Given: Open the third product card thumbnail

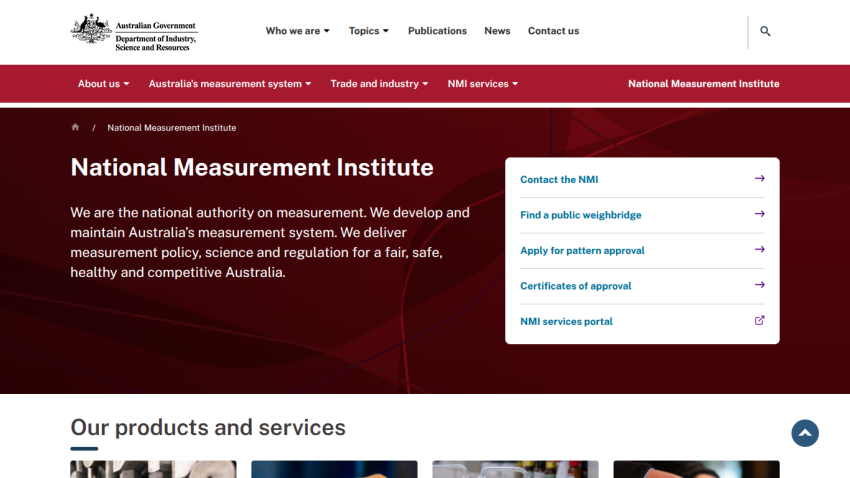Looking at the screenshot, I should pos(516,469).
